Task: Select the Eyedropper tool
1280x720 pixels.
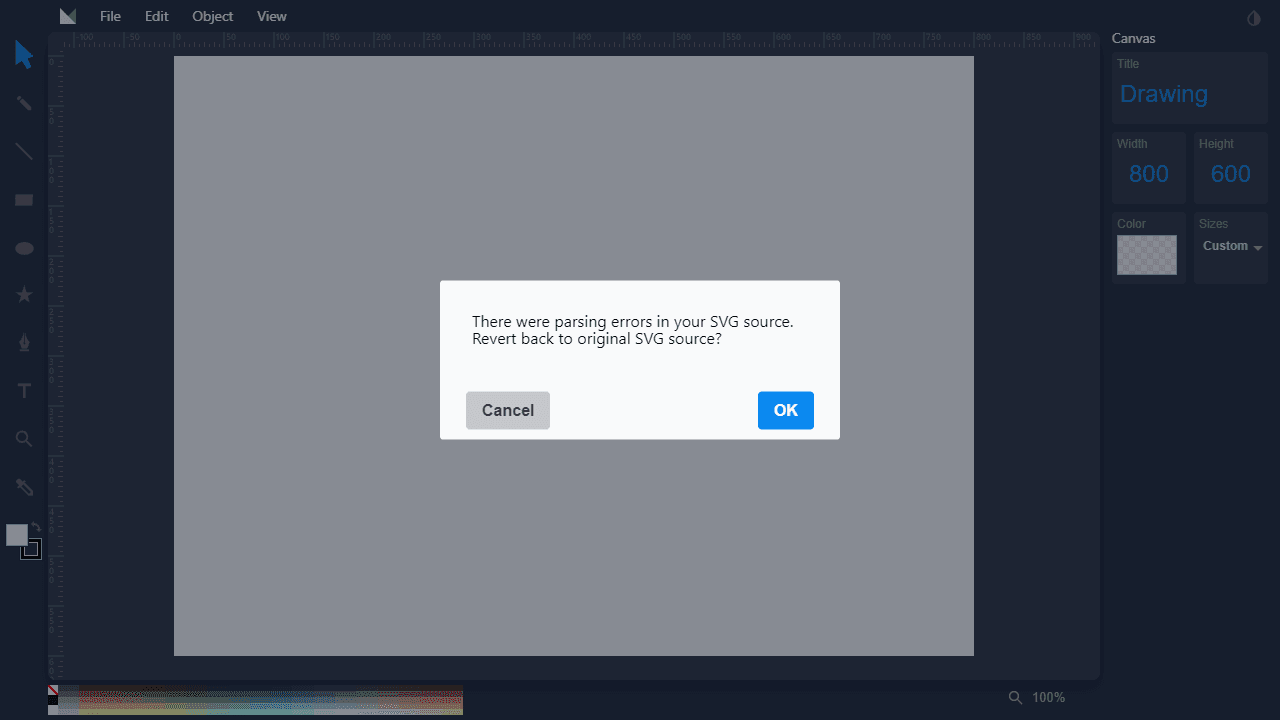Action: pos(24,487)
